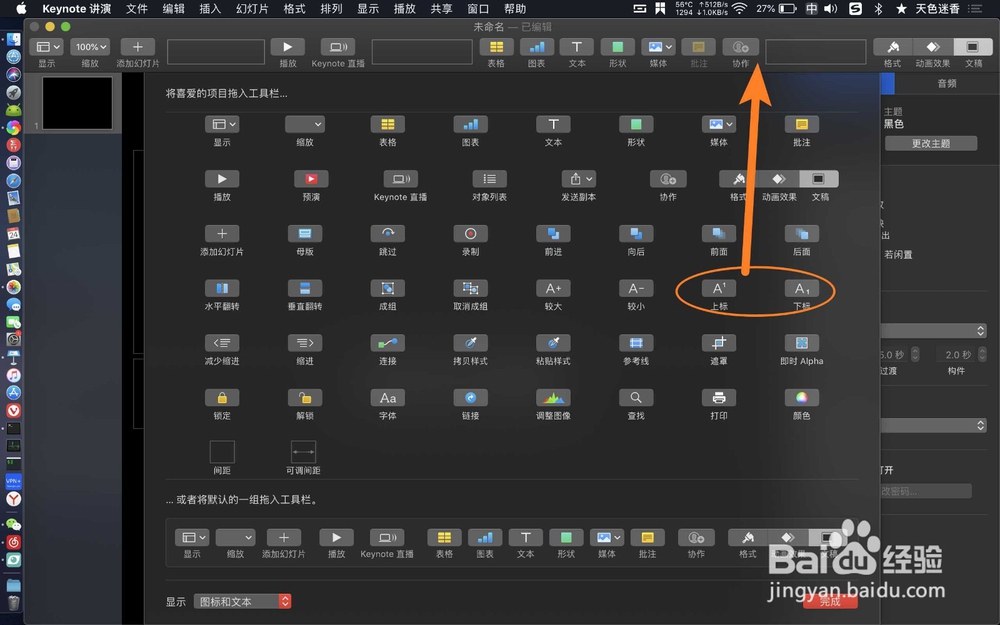The image size is (1000, 625).
Task: Click the 录制 record icon
Action: pos(471,233)
